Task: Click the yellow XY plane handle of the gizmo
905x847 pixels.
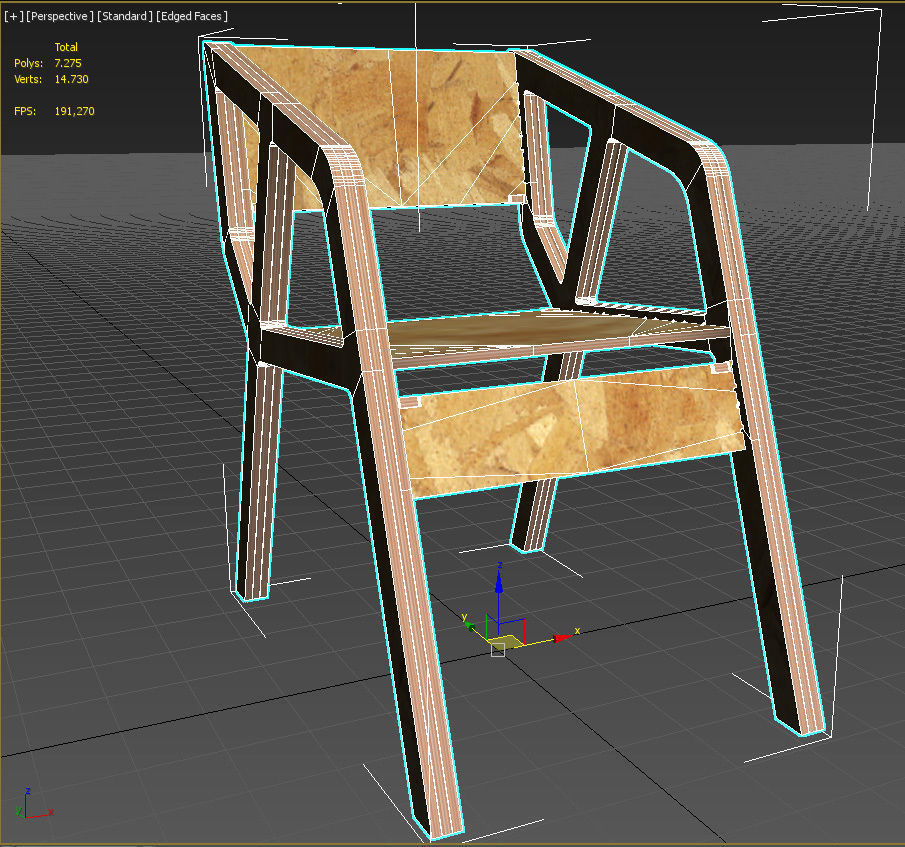Action: point(507,641)
